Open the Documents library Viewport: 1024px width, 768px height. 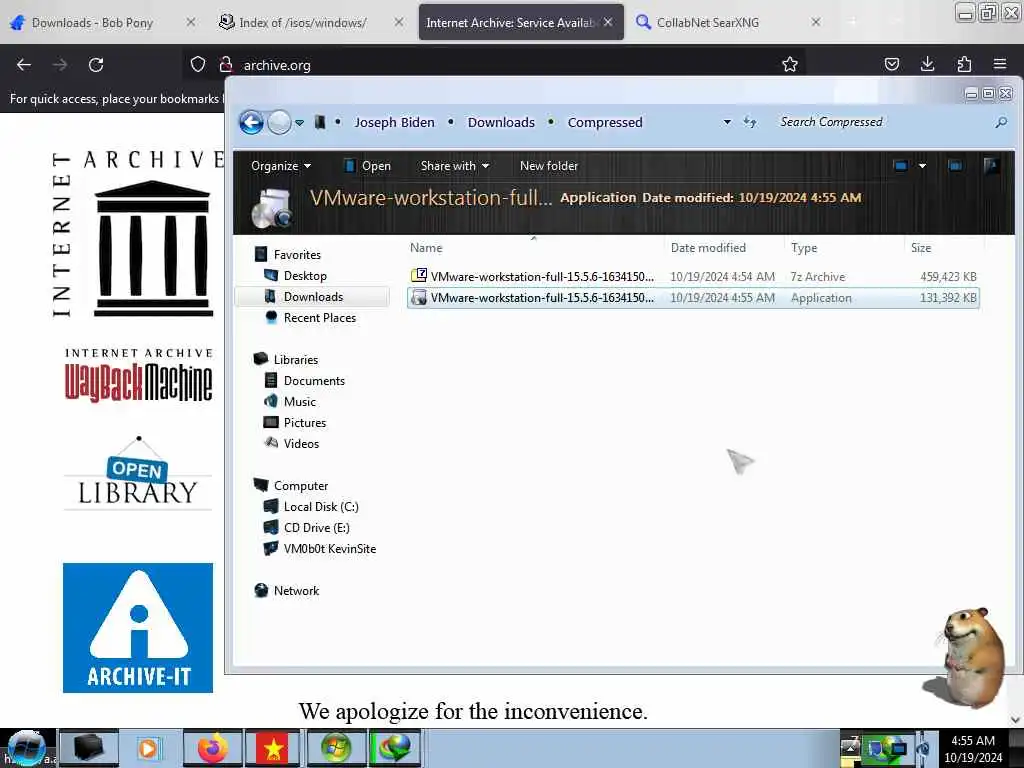tap(313, 381)
